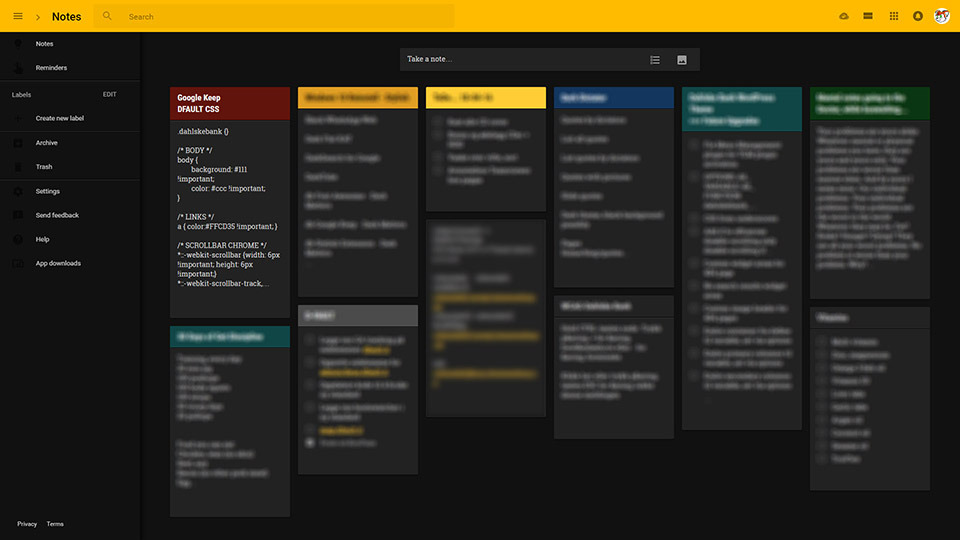Click the App downloads icon
Screen dimensions: 960x540
click(18, 263)
